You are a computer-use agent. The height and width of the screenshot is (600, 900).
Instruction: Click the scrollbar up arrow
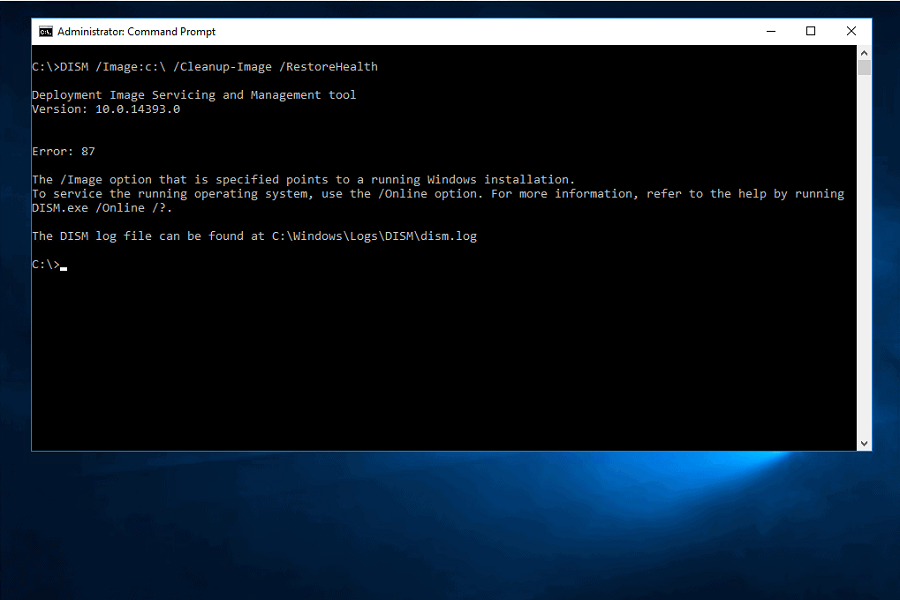click(864, 52)
